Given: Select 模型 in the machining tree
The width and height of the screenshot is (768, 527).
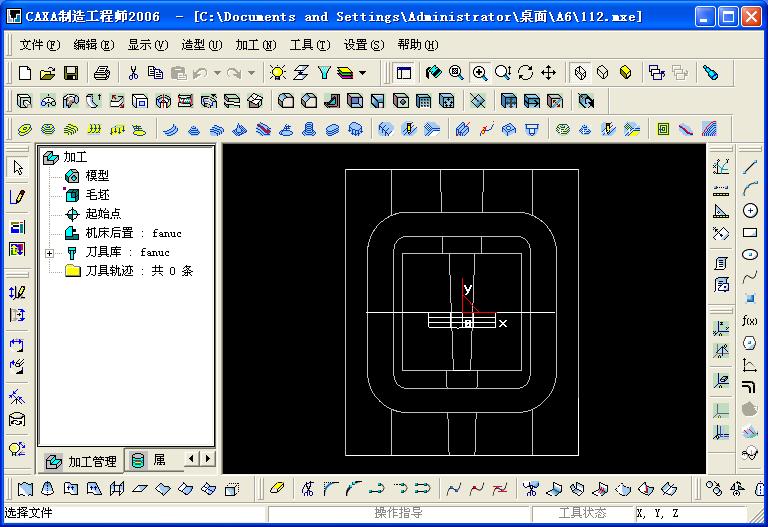Looking at the screenshot, I should point(97,176).
